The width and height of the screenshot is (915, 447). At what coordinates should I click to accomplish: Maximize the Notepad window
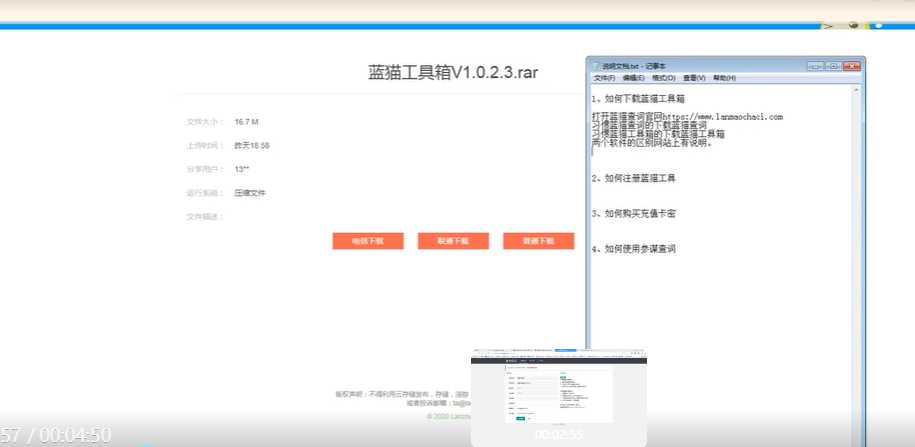833,66
